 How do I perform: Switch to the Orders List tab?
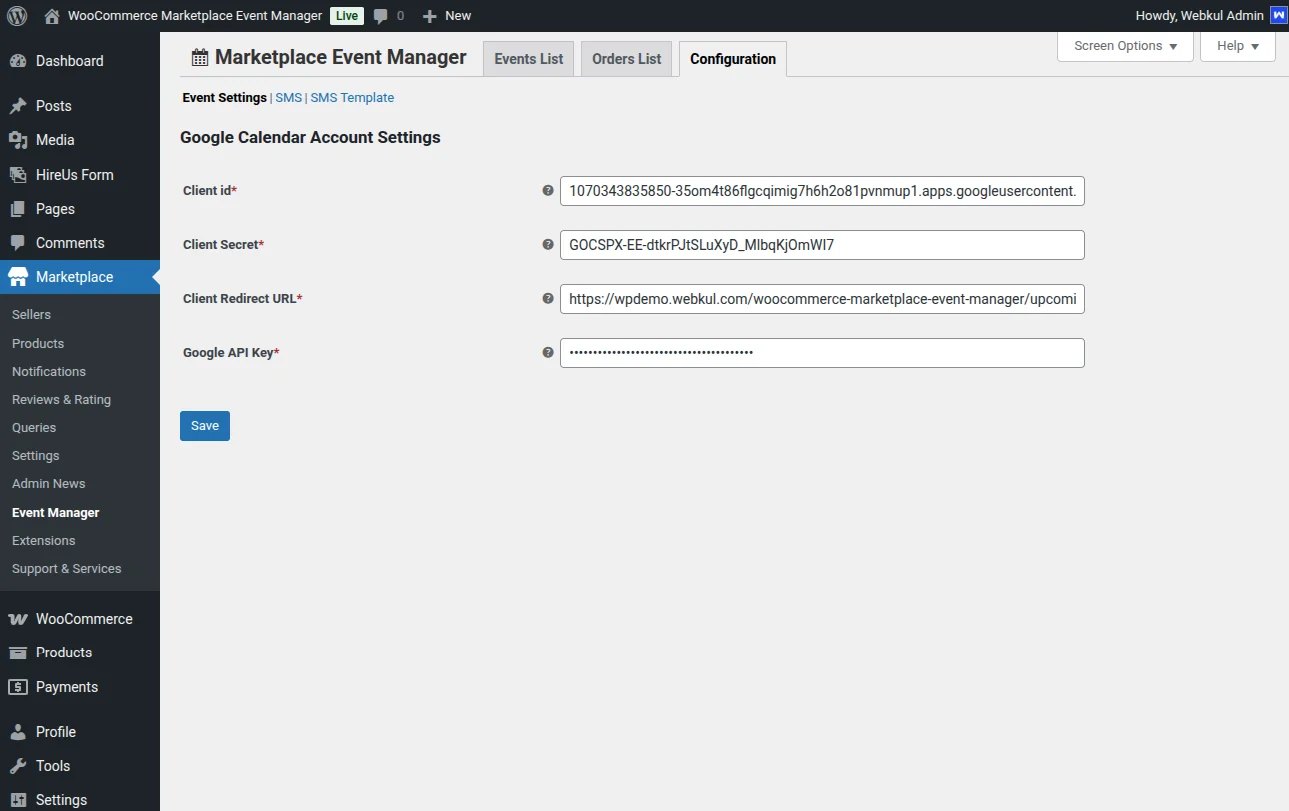click(626, 58)
